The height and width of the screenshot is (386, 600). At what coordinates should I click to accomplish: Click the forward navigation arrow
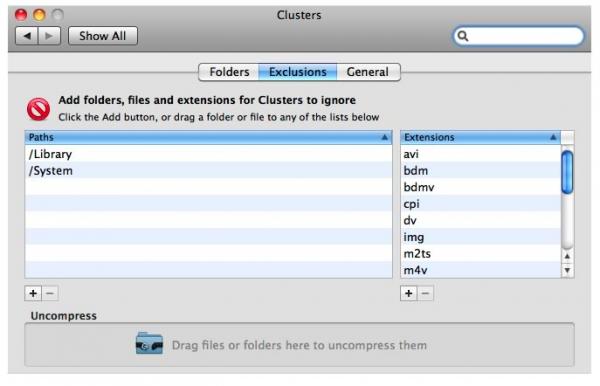[x=49, y=36]
